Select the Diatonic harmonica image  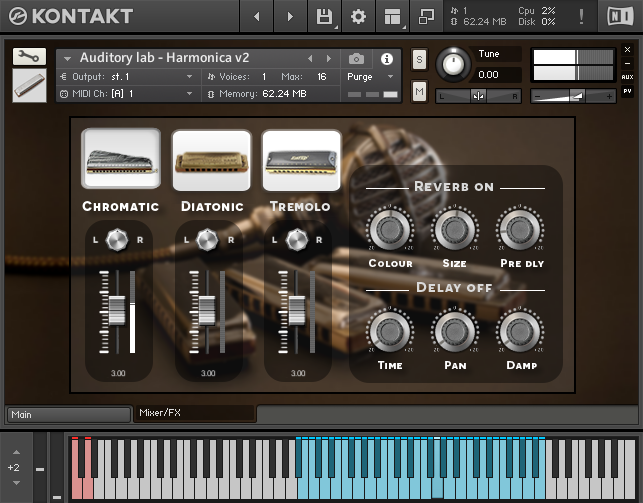pyautogui.click(x=212, y=160)
